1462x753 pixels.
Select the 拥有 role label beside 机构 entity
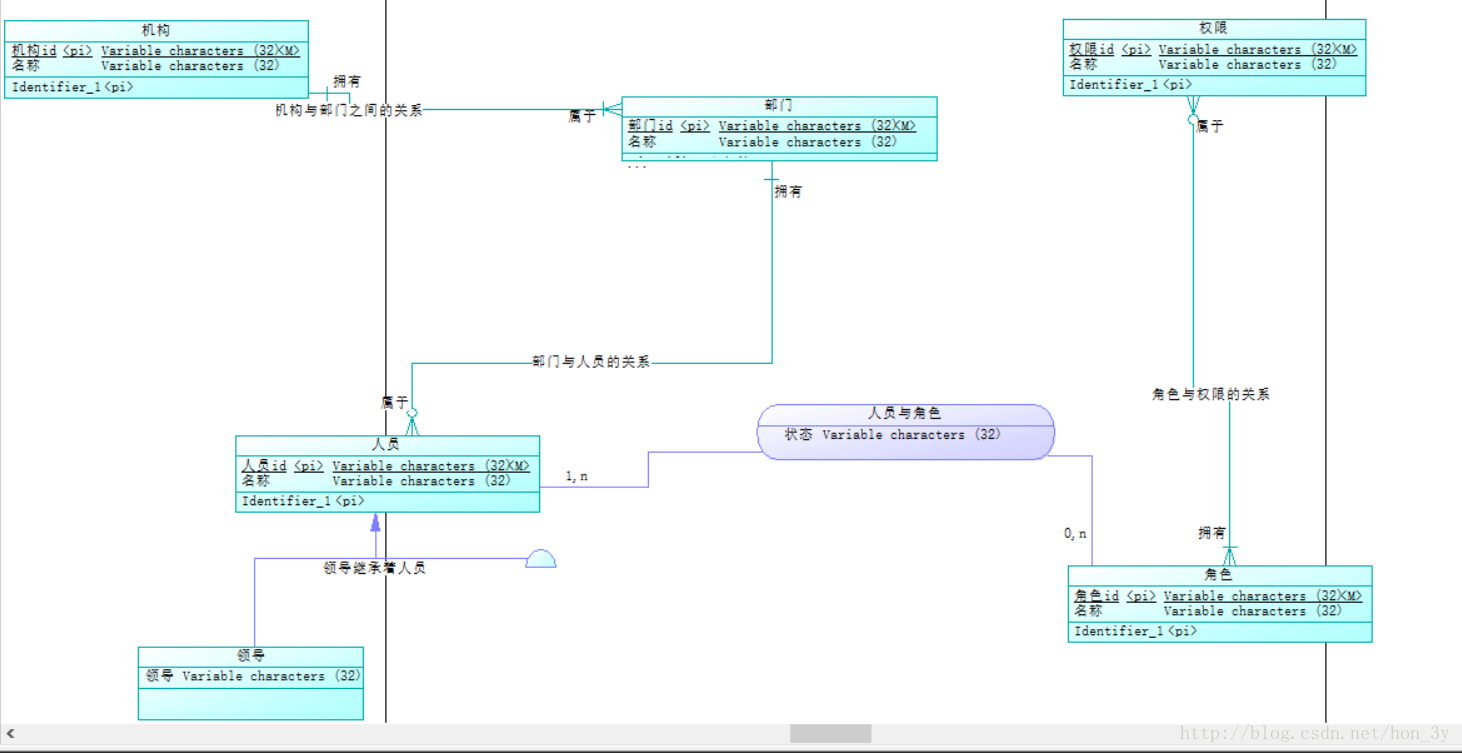tap(347, 82)
